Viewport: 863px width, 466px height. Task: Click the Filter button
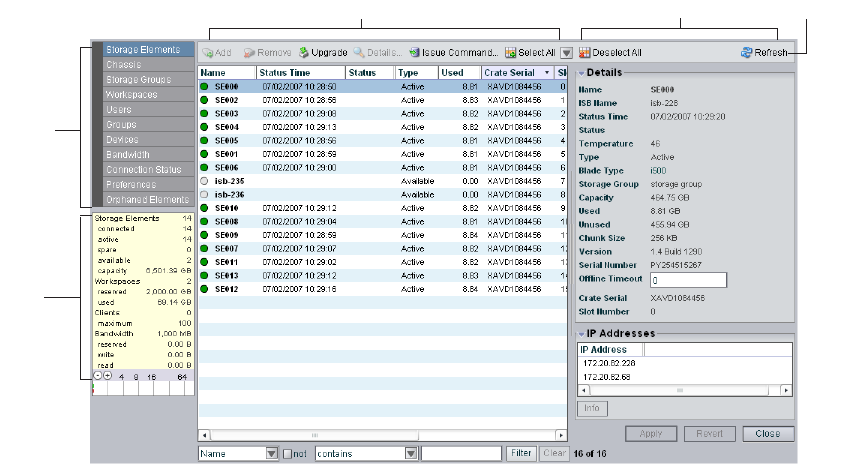pyautogui.click(x=521, y=453)
